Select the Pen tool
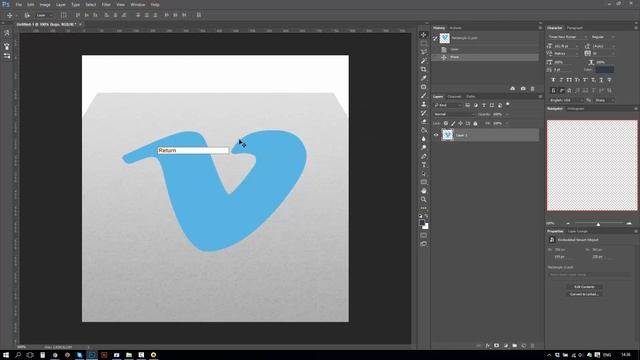 coord(424,156)
